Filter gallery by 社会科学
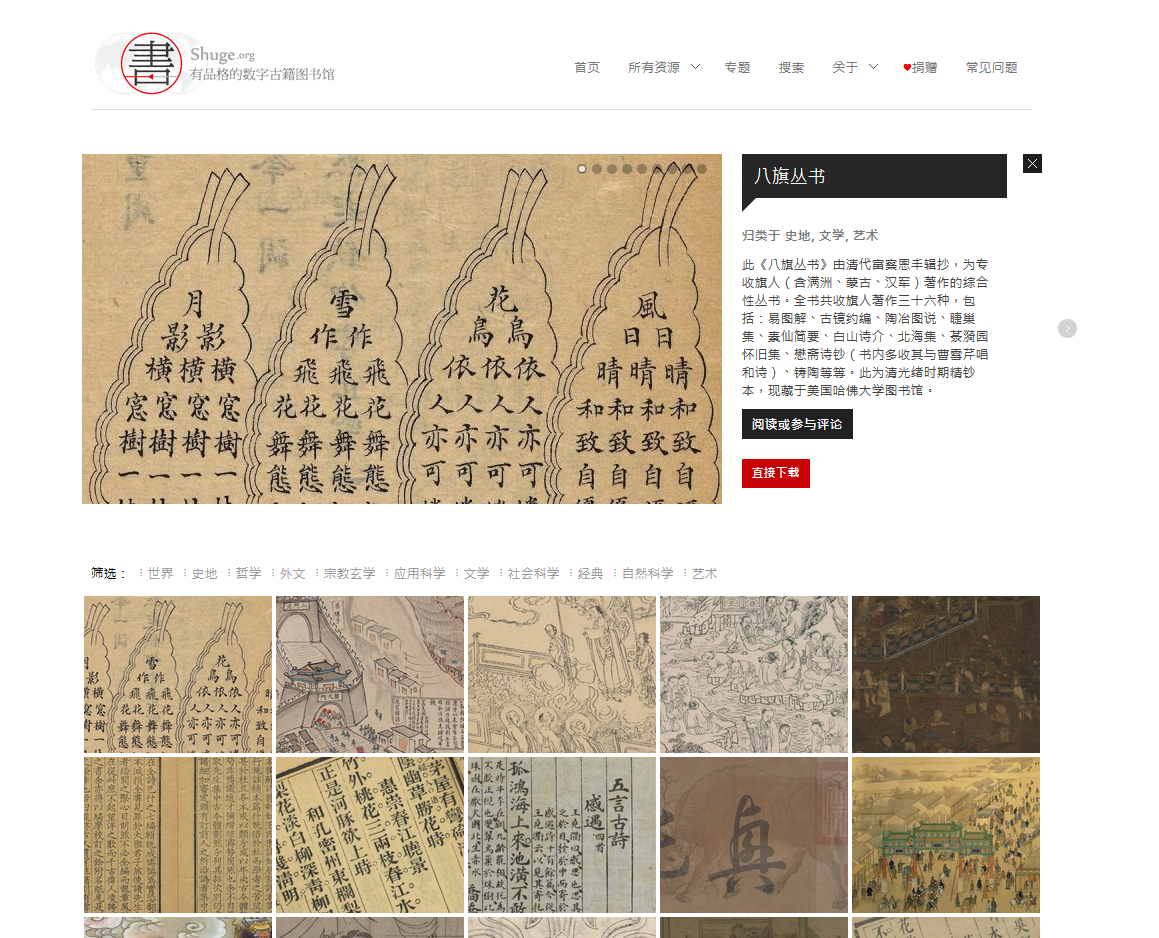 534,574
